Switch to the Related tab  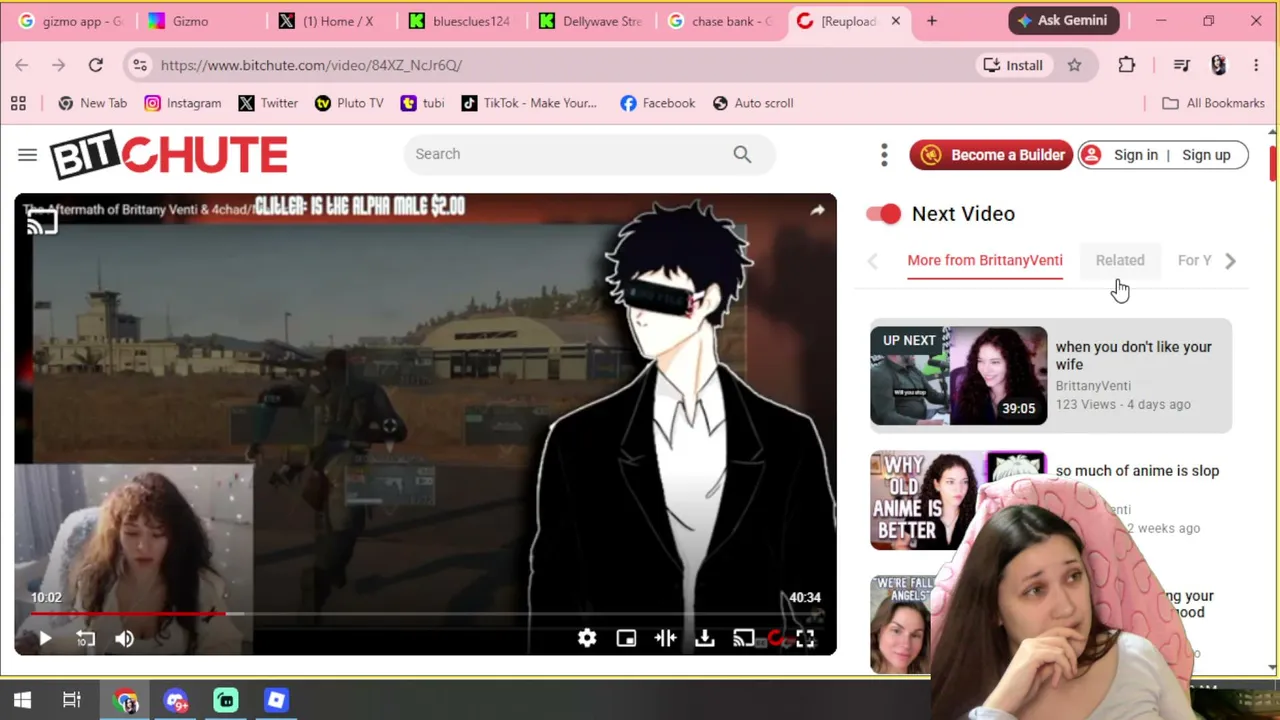[1120, 260]
